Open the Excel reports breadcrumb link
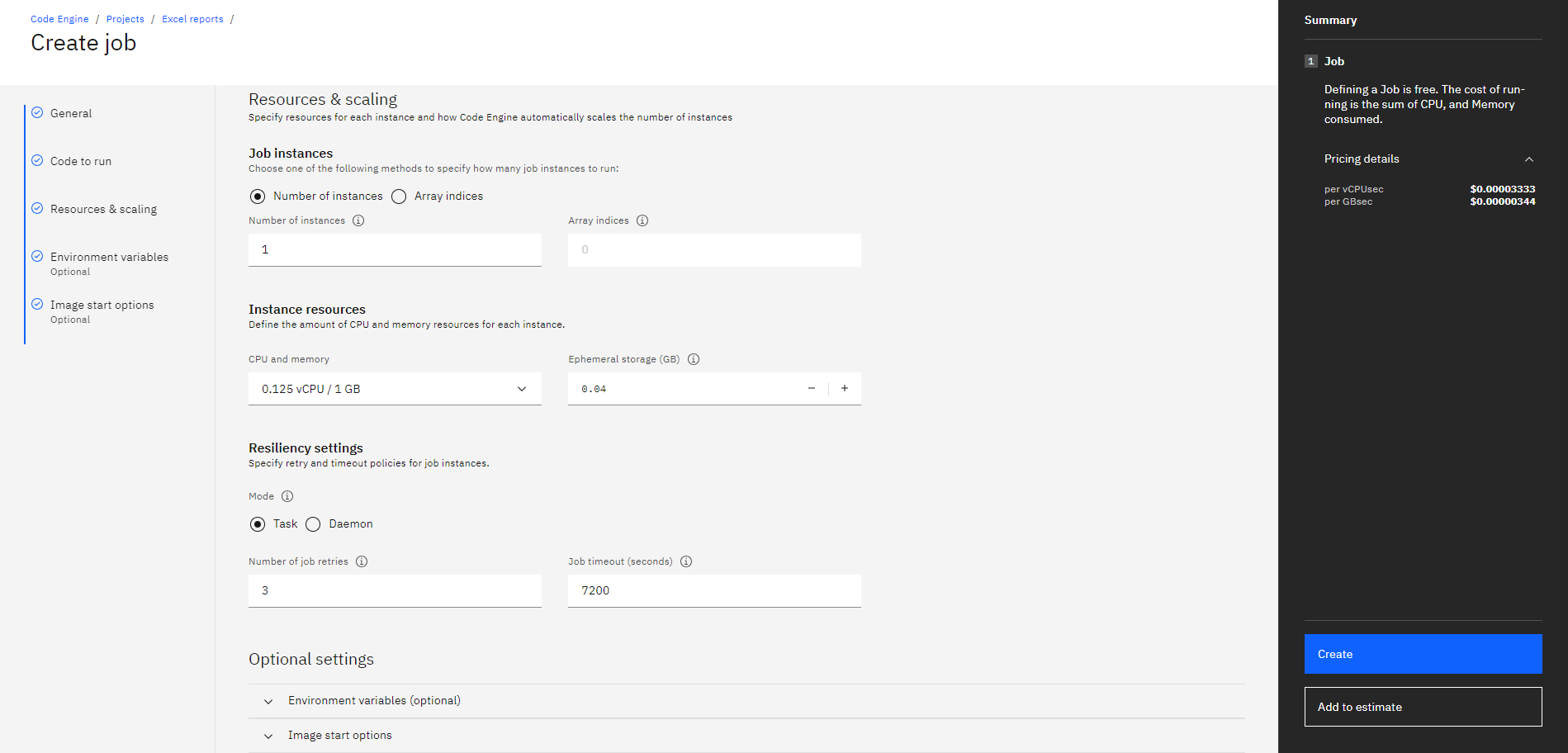 (x=192, y=19)
